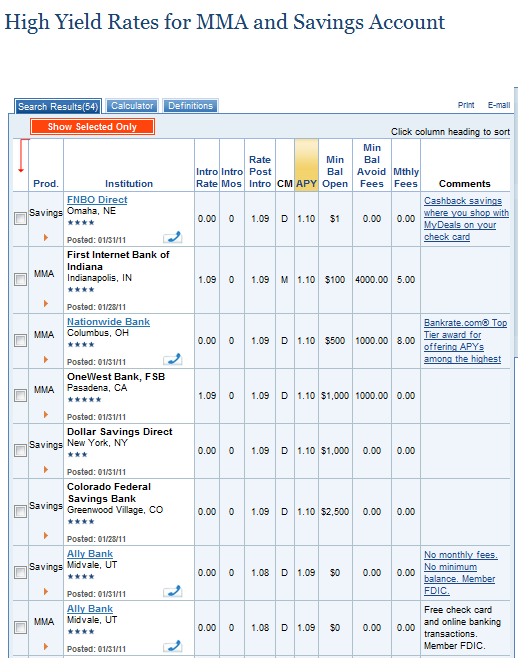Click the Print link
This screenshot has height=658, width=518.
[466, 105]
